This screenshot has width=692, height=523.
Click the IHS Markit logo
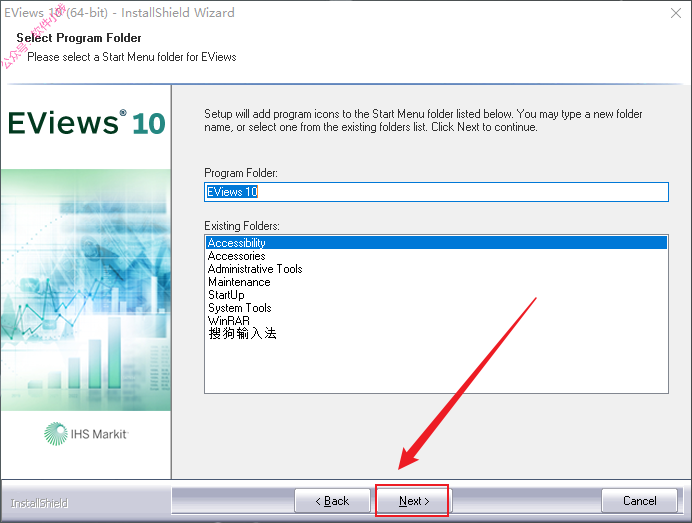tap(86, 434)
